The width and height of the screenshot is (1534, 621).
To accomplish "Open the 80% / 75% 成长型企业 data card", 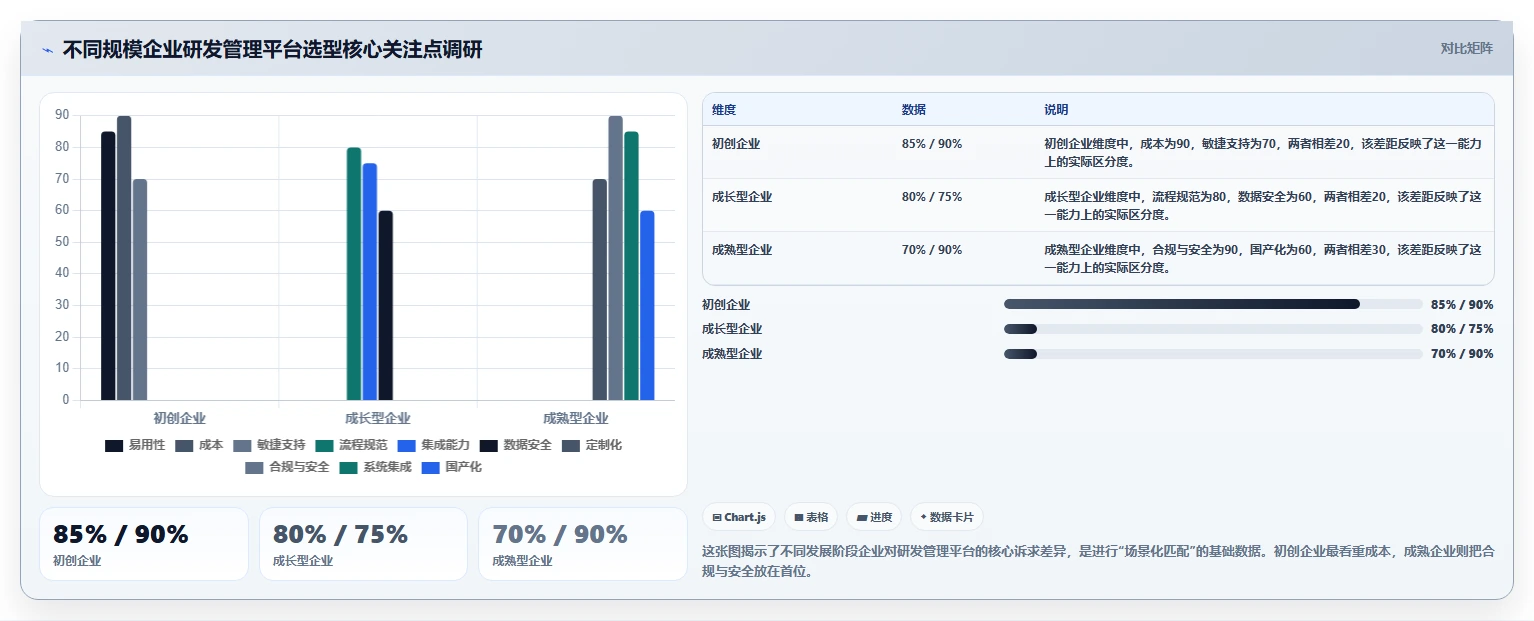I will click(x=363, y=544).
